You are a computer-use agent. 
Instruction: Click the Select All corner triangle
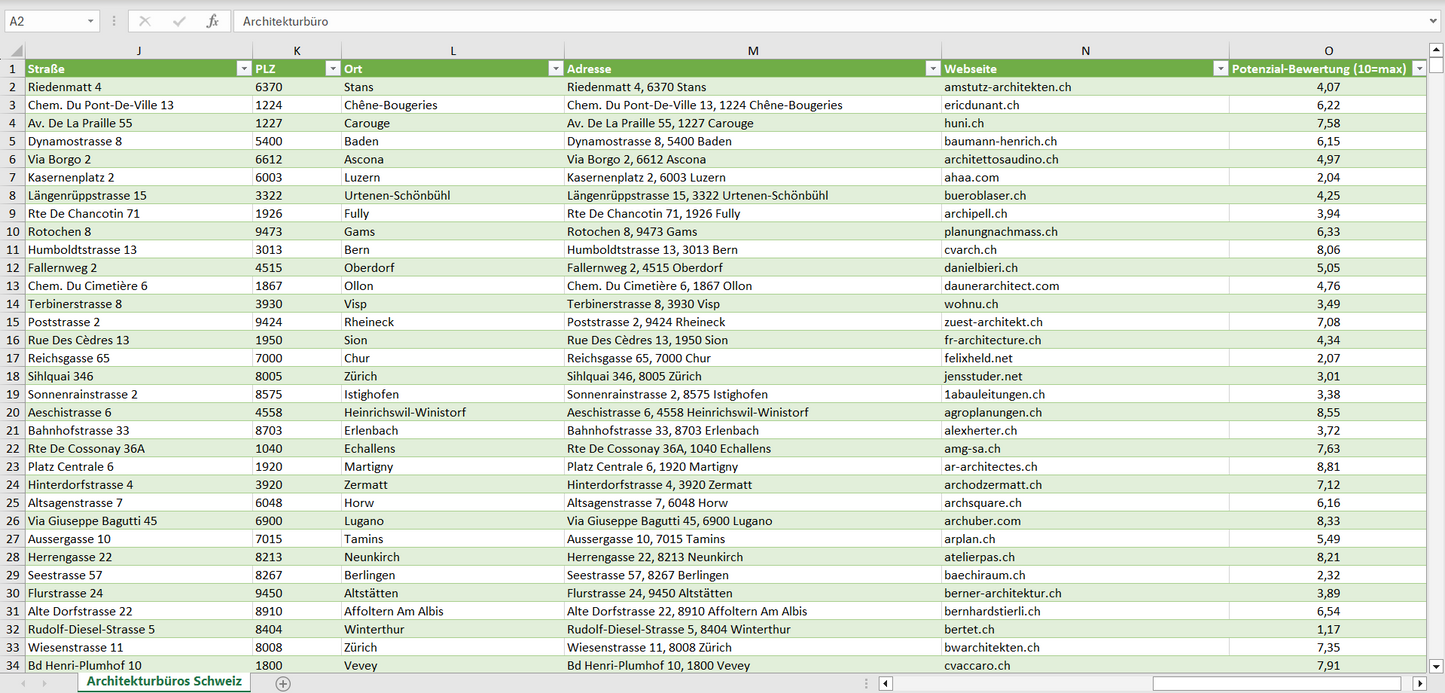click(x=14, y=51)
